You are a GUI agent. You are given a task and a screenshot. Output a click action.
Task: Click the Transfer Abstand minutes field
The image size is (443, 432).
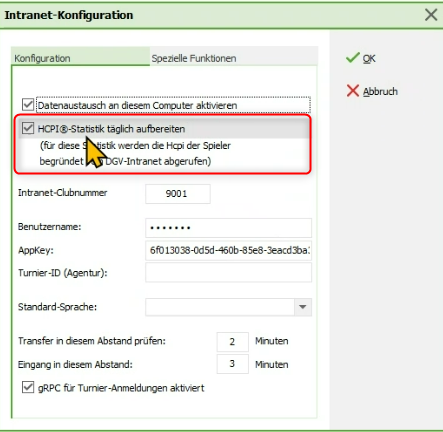click(x=232, y=342)
